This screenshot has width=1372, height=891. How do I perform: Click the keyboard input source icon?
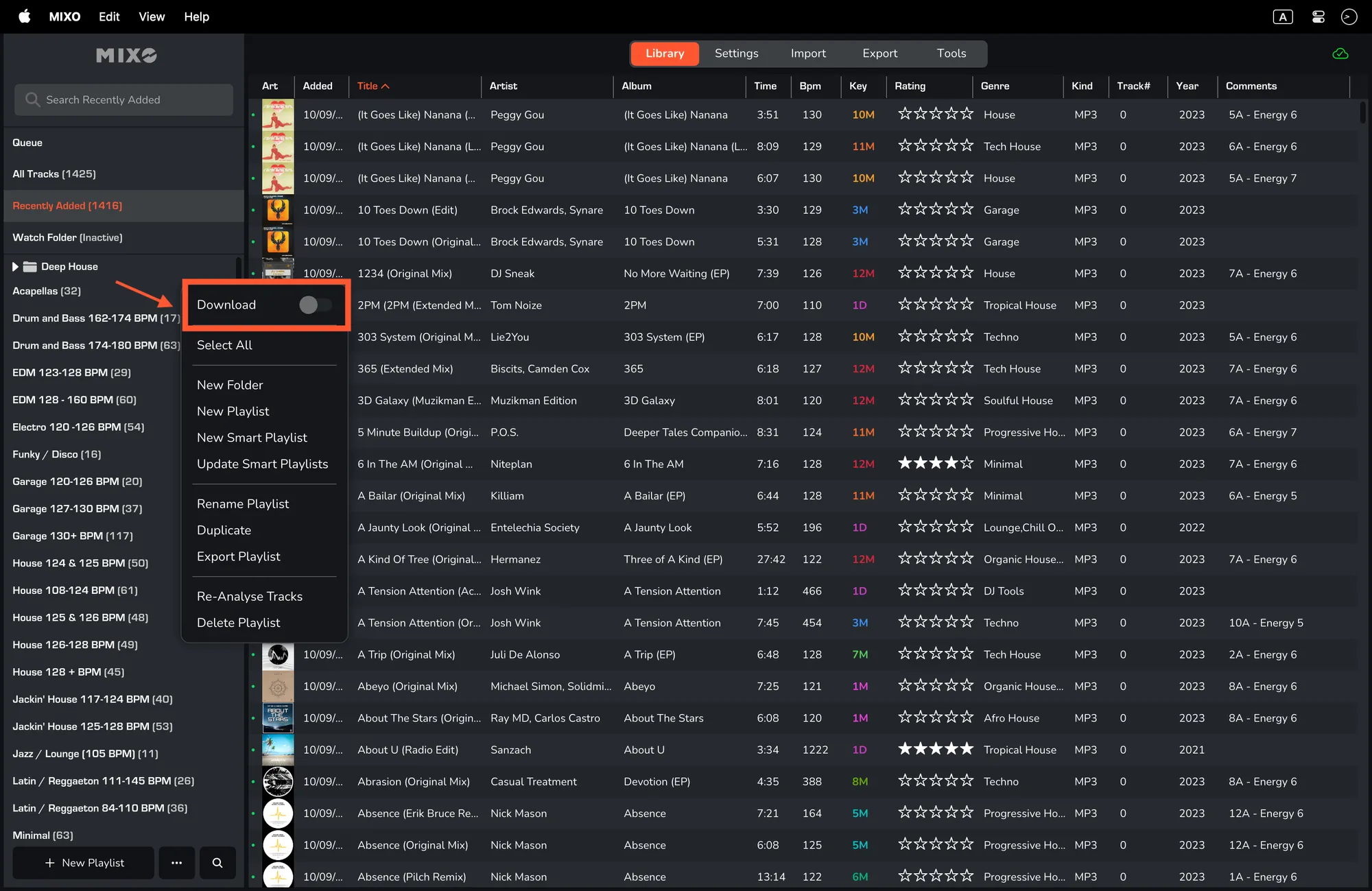coord(1282,17)
